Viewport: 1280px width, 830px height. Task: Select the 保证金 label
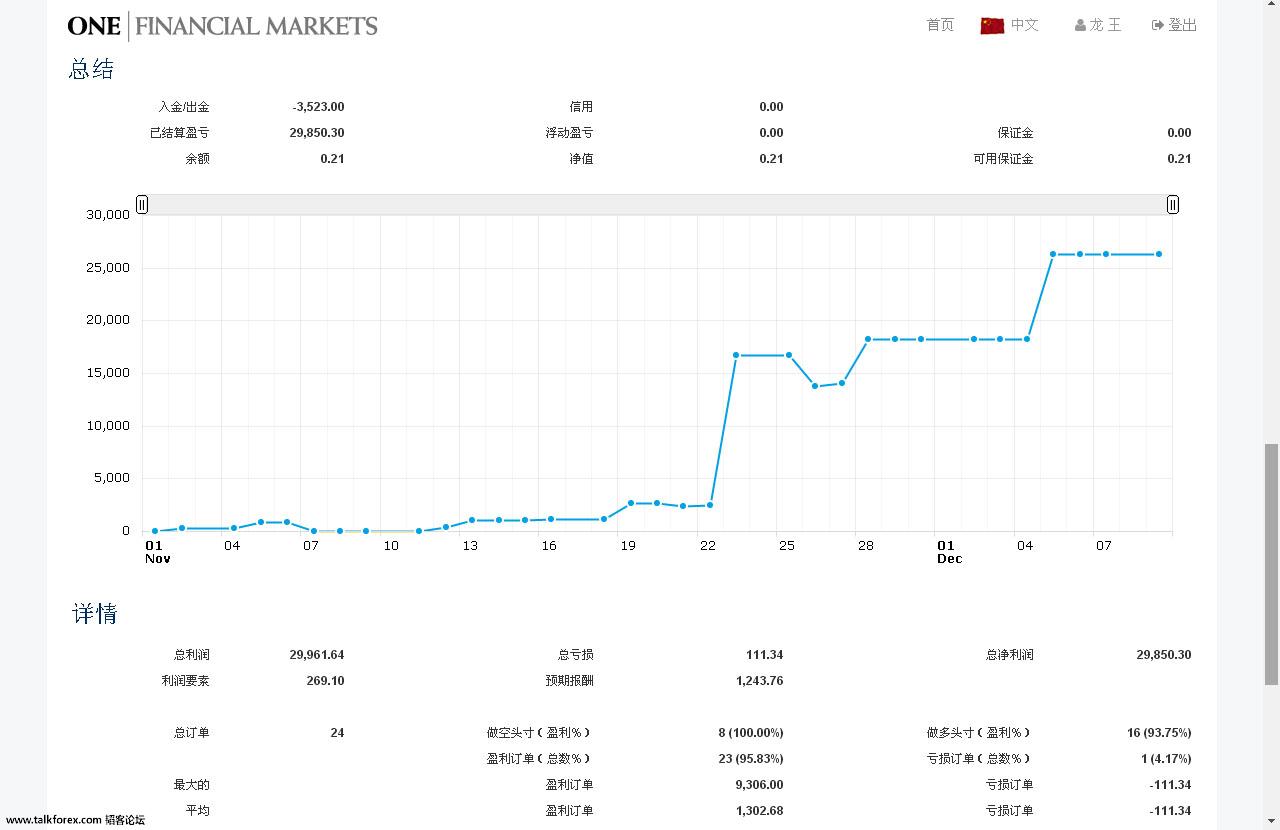(1015, 132)
